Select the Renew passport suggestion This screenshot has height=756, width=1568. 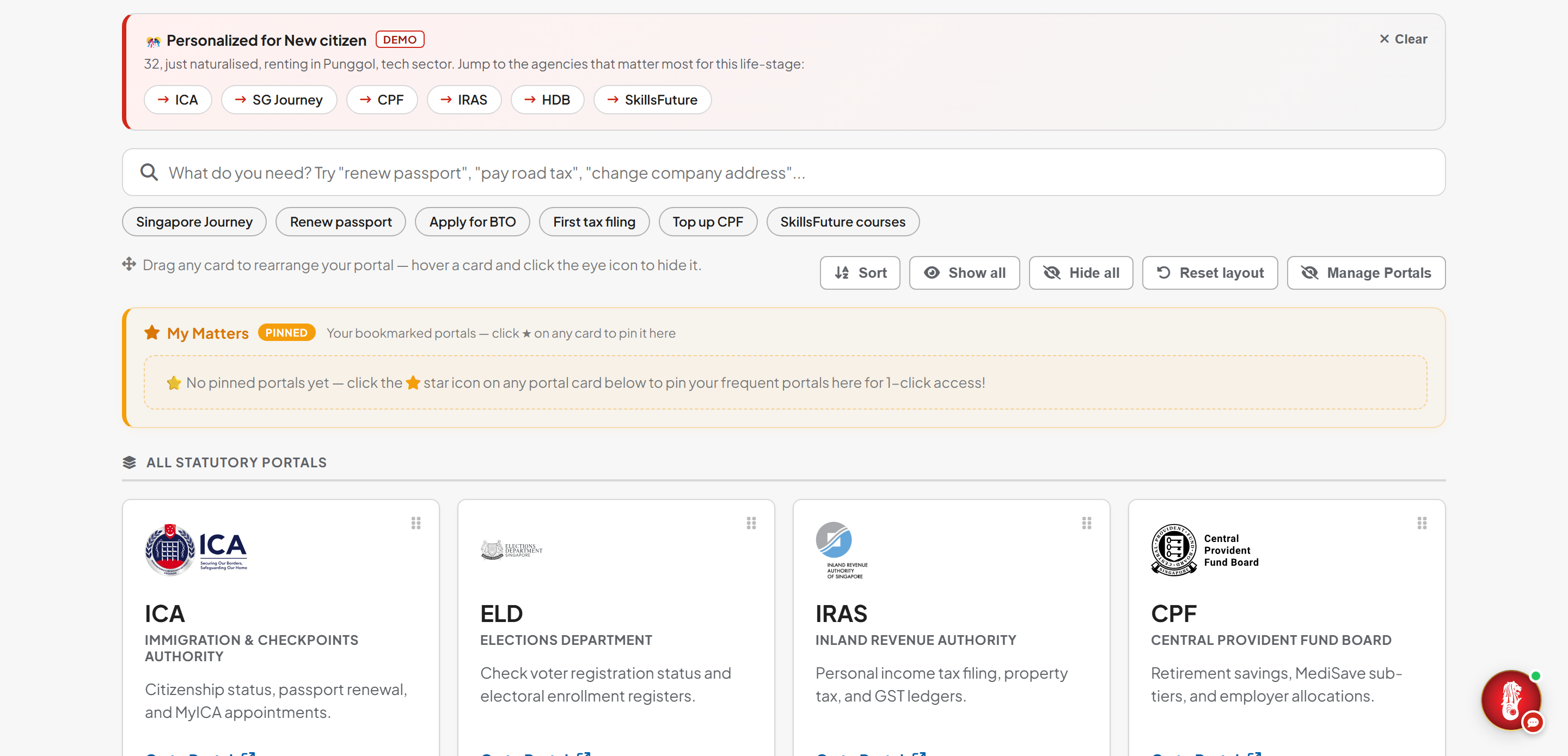341,222
